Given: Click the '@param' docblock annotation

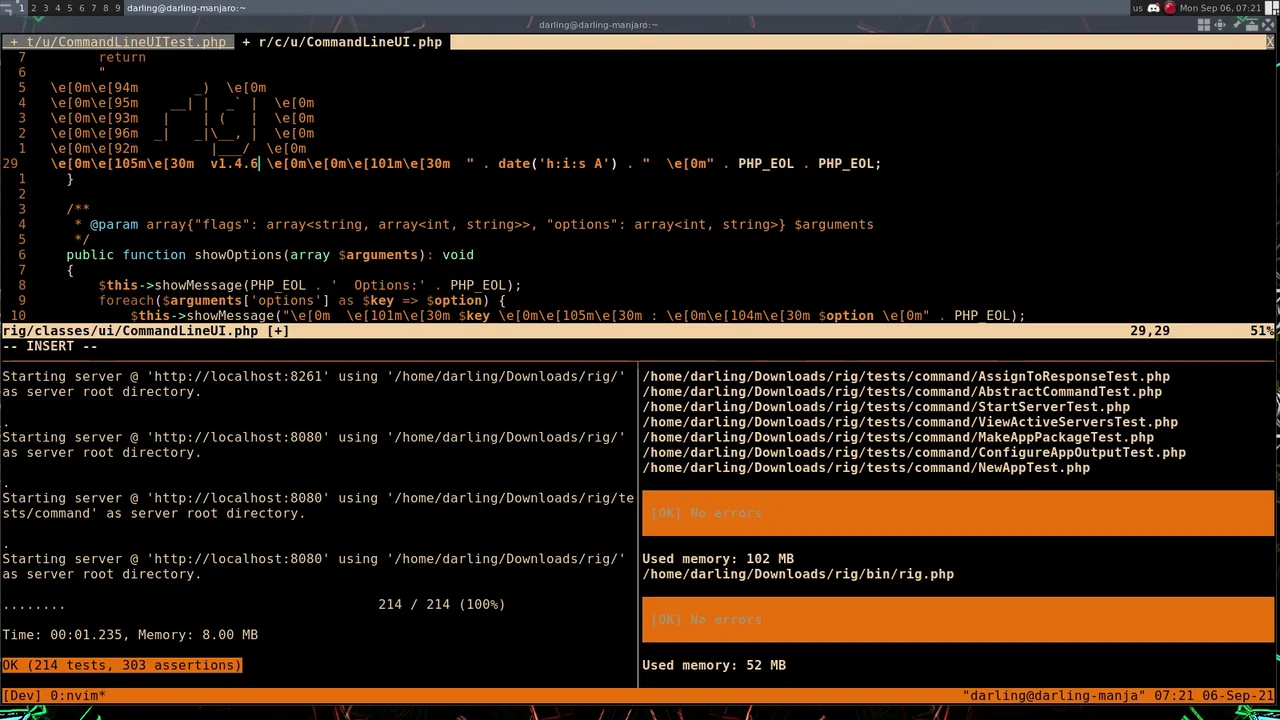Looking at the screenshot, I should (114, 224).
